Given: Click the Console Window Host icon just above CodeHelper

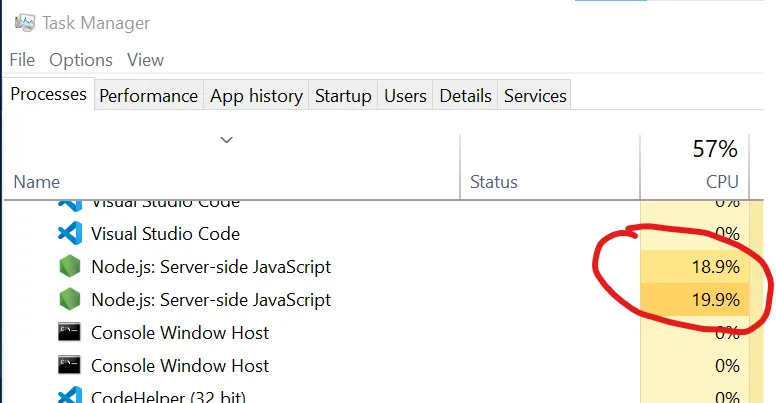Looking at the screenshot, I should (69, 365).
